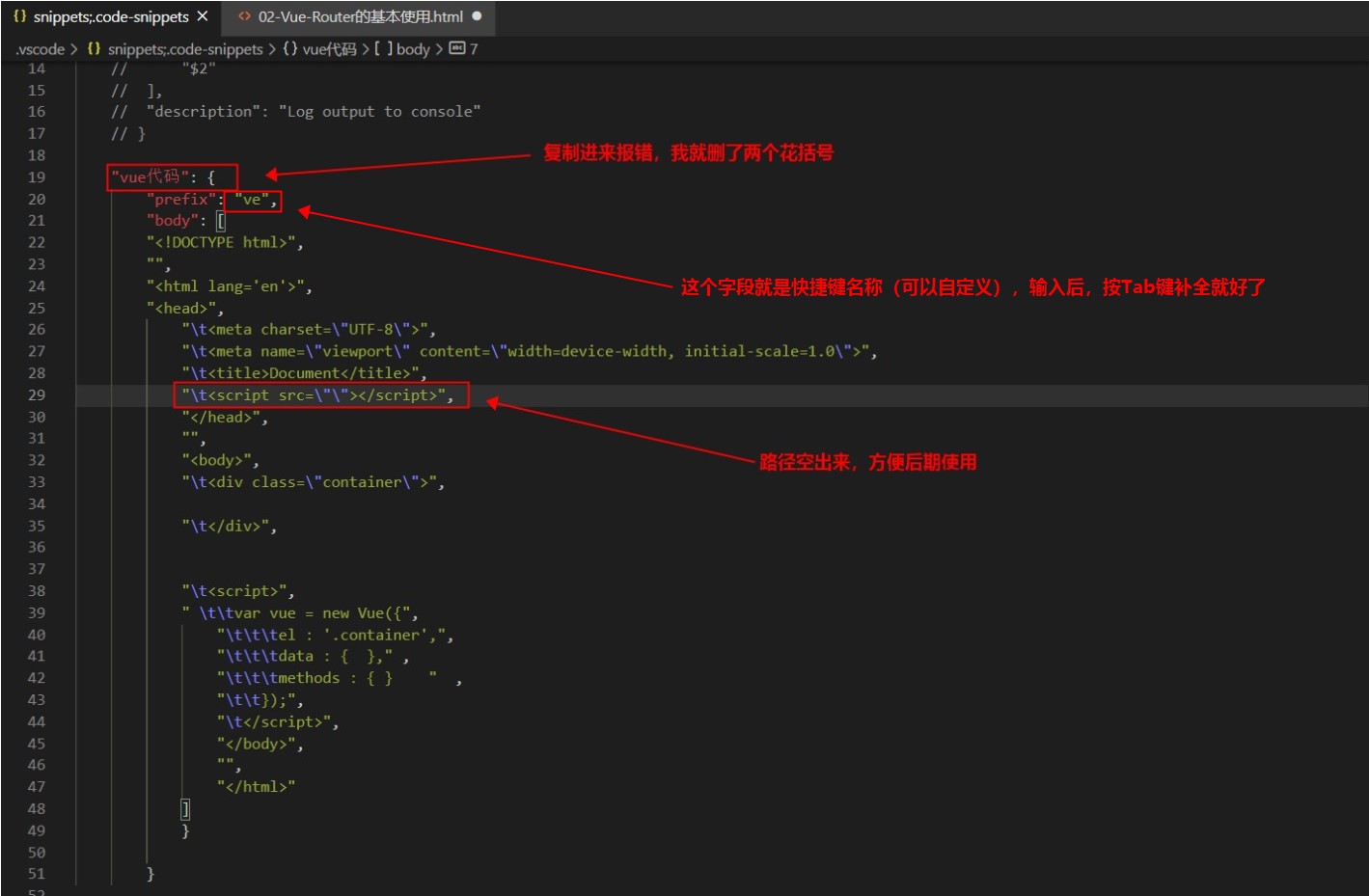
Task: Click the unsaved dot on the html tab
Action: click(x=477, y=16)
